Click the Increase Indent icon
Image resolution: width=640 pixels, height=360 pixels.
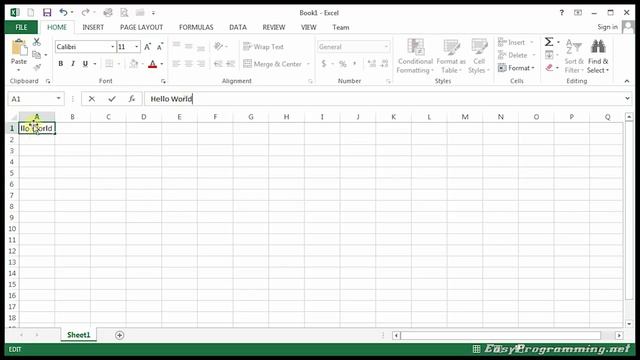tap(231, 64)
